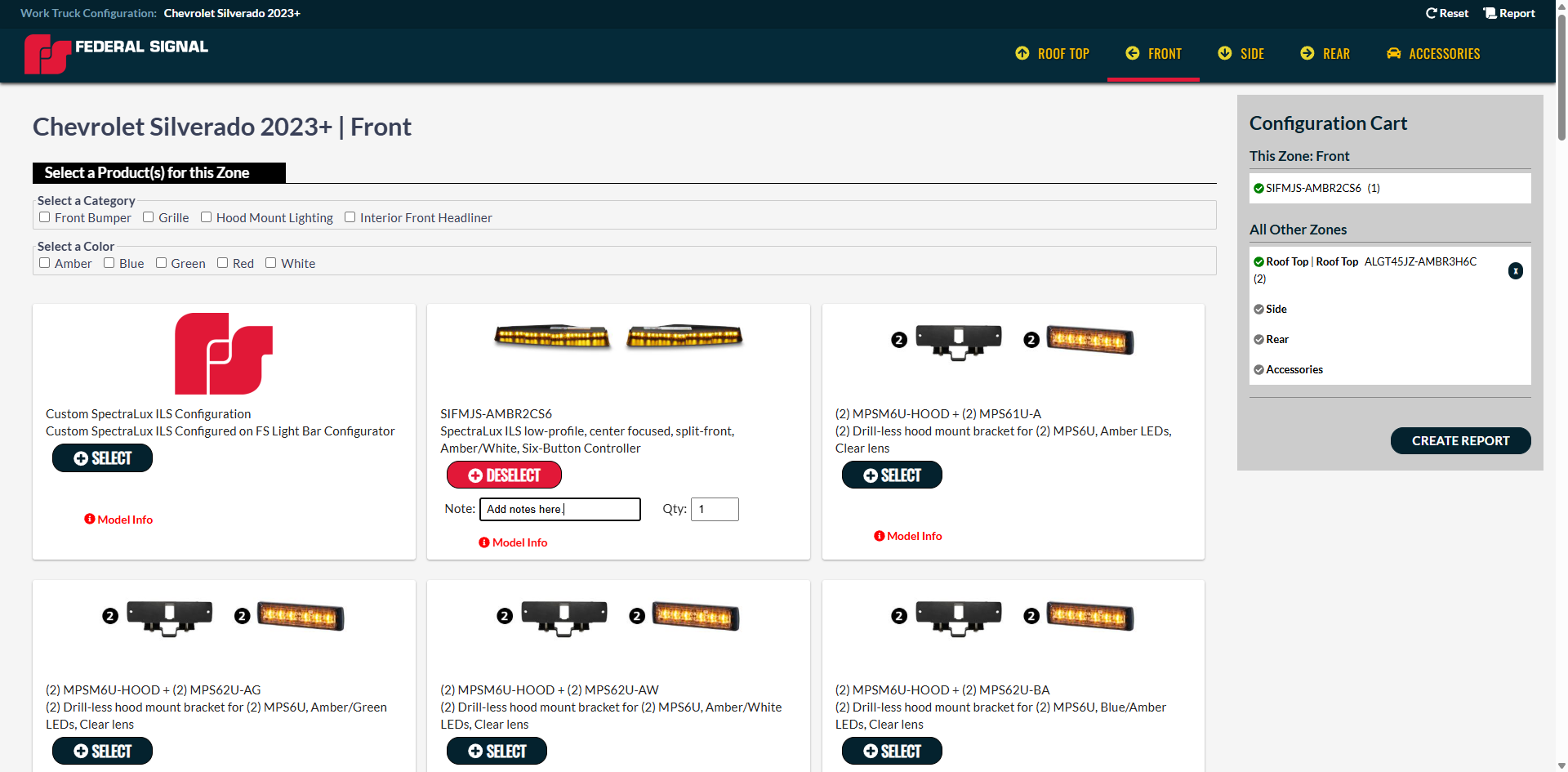Click the Rear right-arrow icon
This screenshot has width=1568, height=772.
tap(1307, 53)
